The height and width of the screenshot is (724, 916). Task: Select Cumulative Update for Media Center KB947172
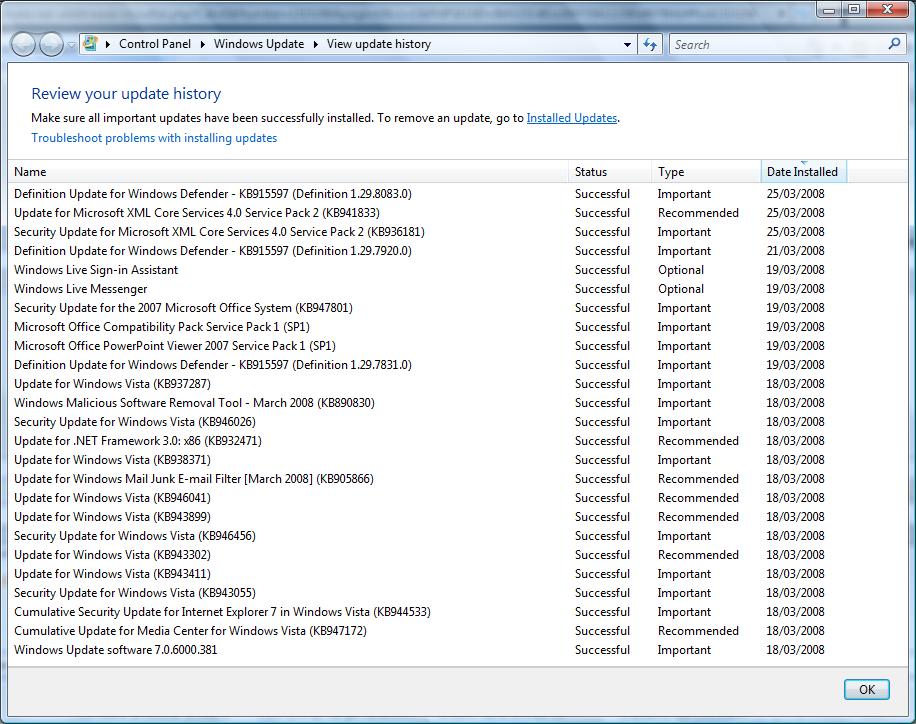coord(190,631)
